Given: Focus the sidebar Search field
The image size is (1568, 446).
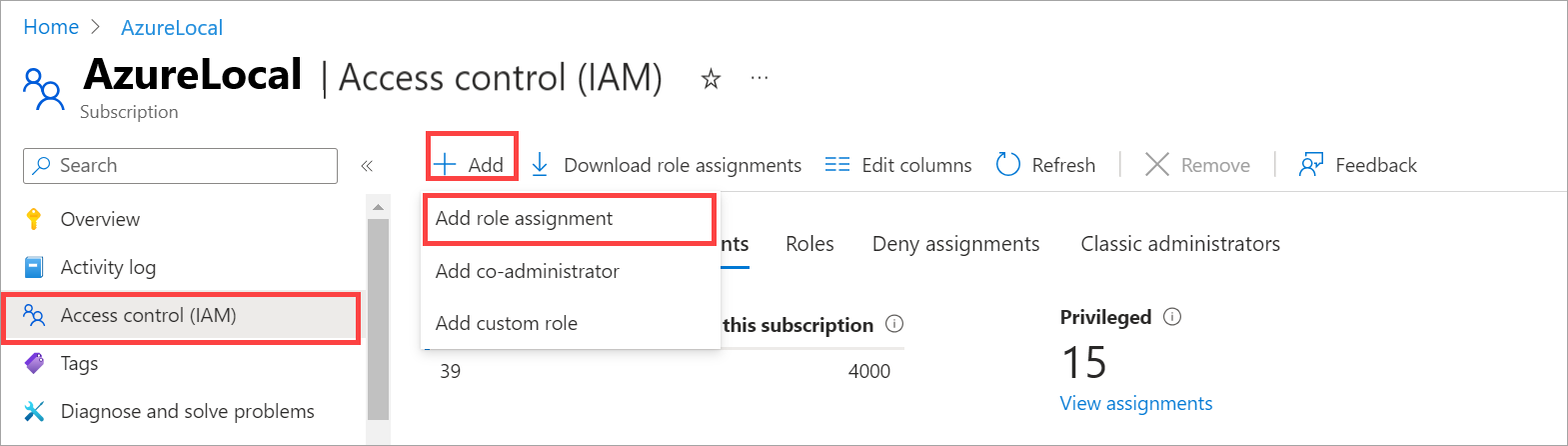Looking at the screenshot, I should (x=180, y=166).
